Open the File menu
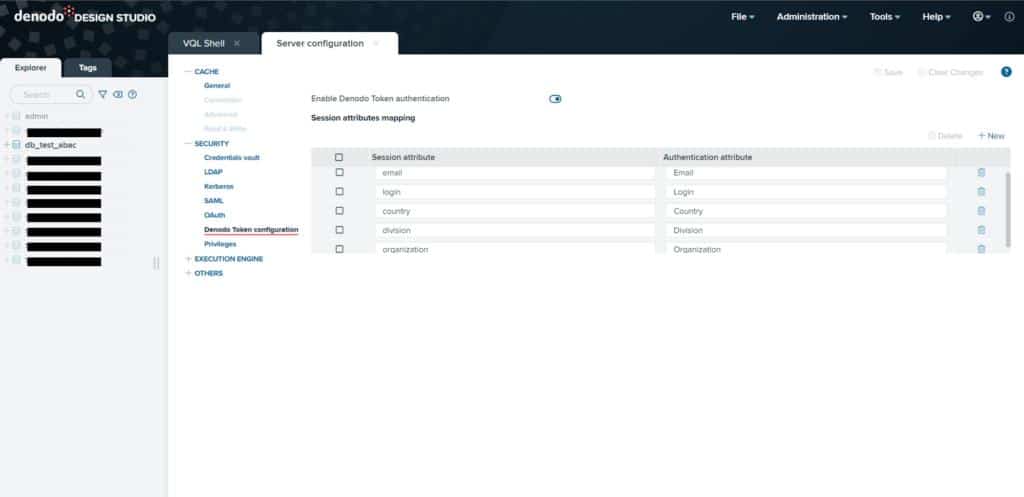 (743, 17)
